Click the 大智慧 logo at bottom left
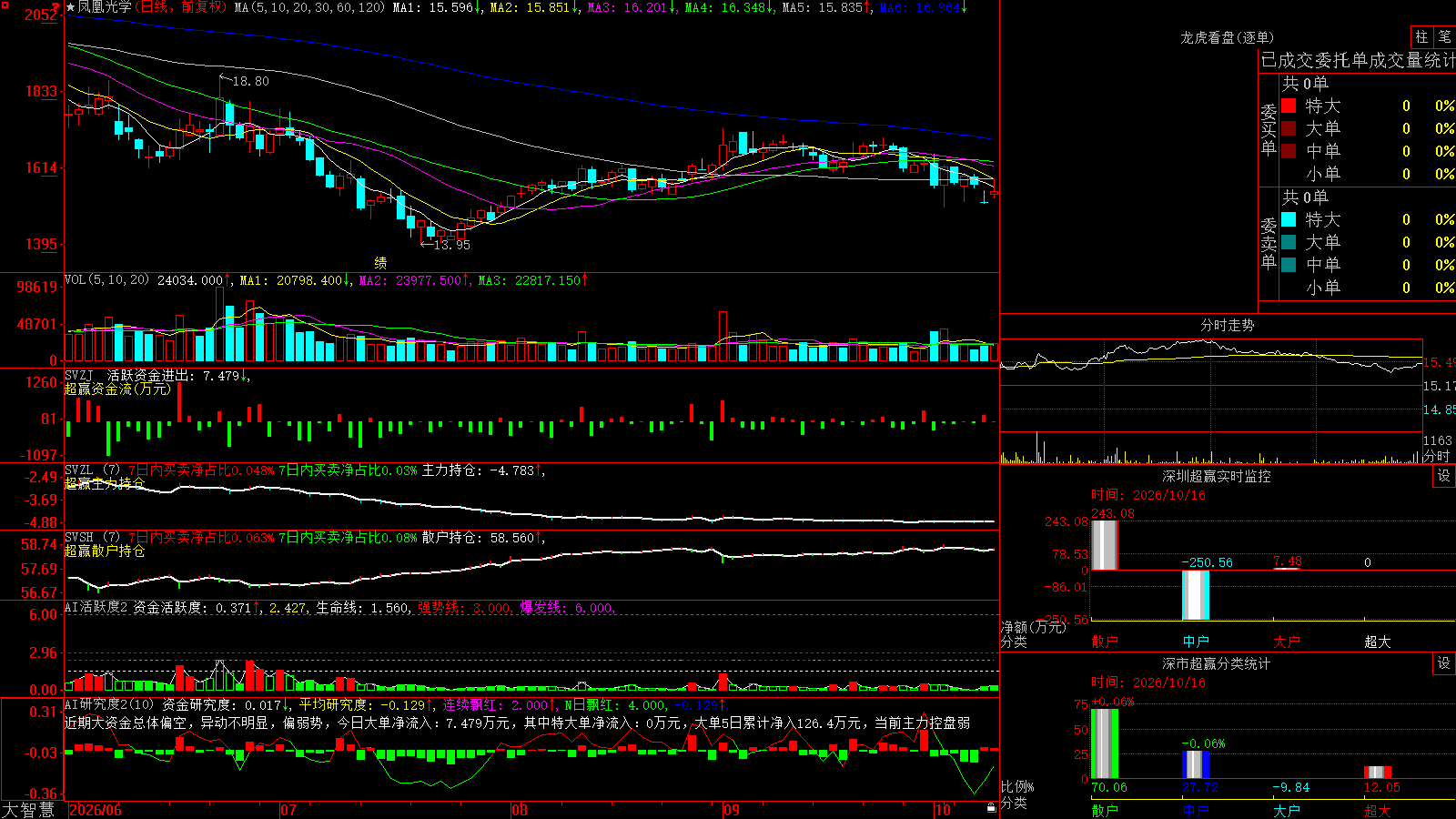This screenshot has width=1456, height=819. click(x=28, y=809)
